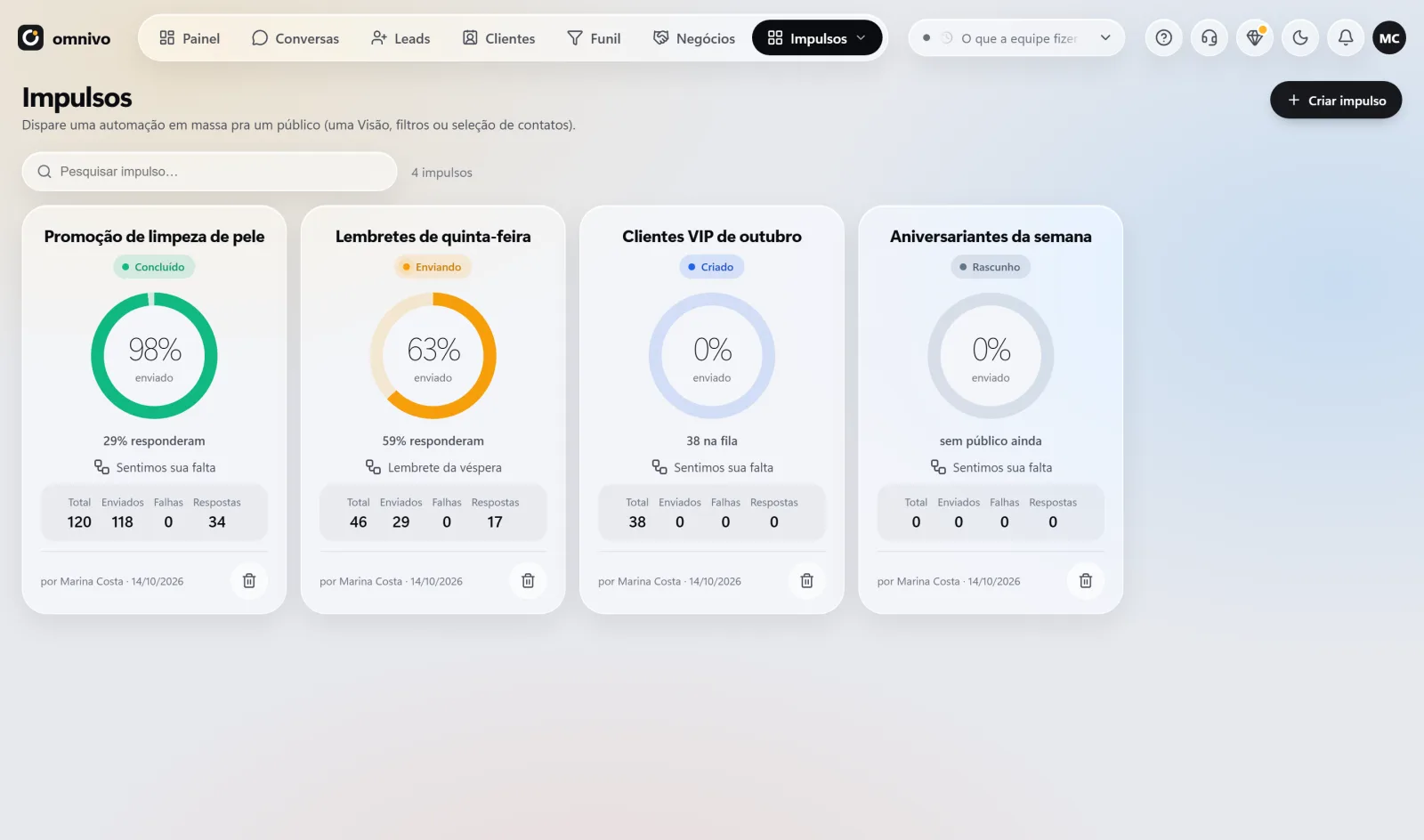The image size is (1424, 840).
Task: Toggle dark mode moon icon
Action: point(1300,37)
